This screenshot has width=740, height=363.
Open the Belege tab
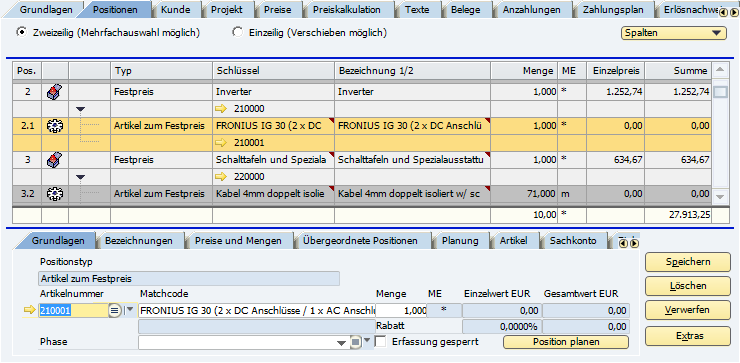click(465, 9)
